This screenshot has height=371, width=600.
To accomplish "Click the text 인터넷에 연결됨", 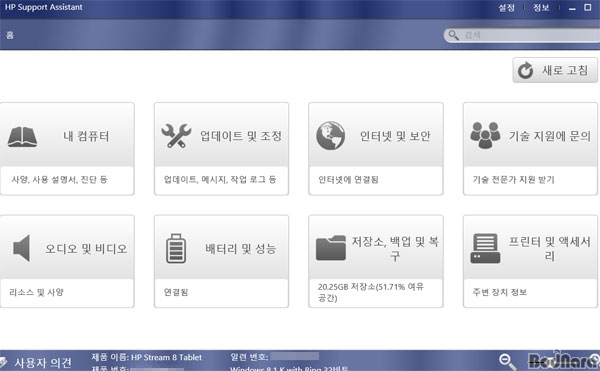I will point(348,179).
